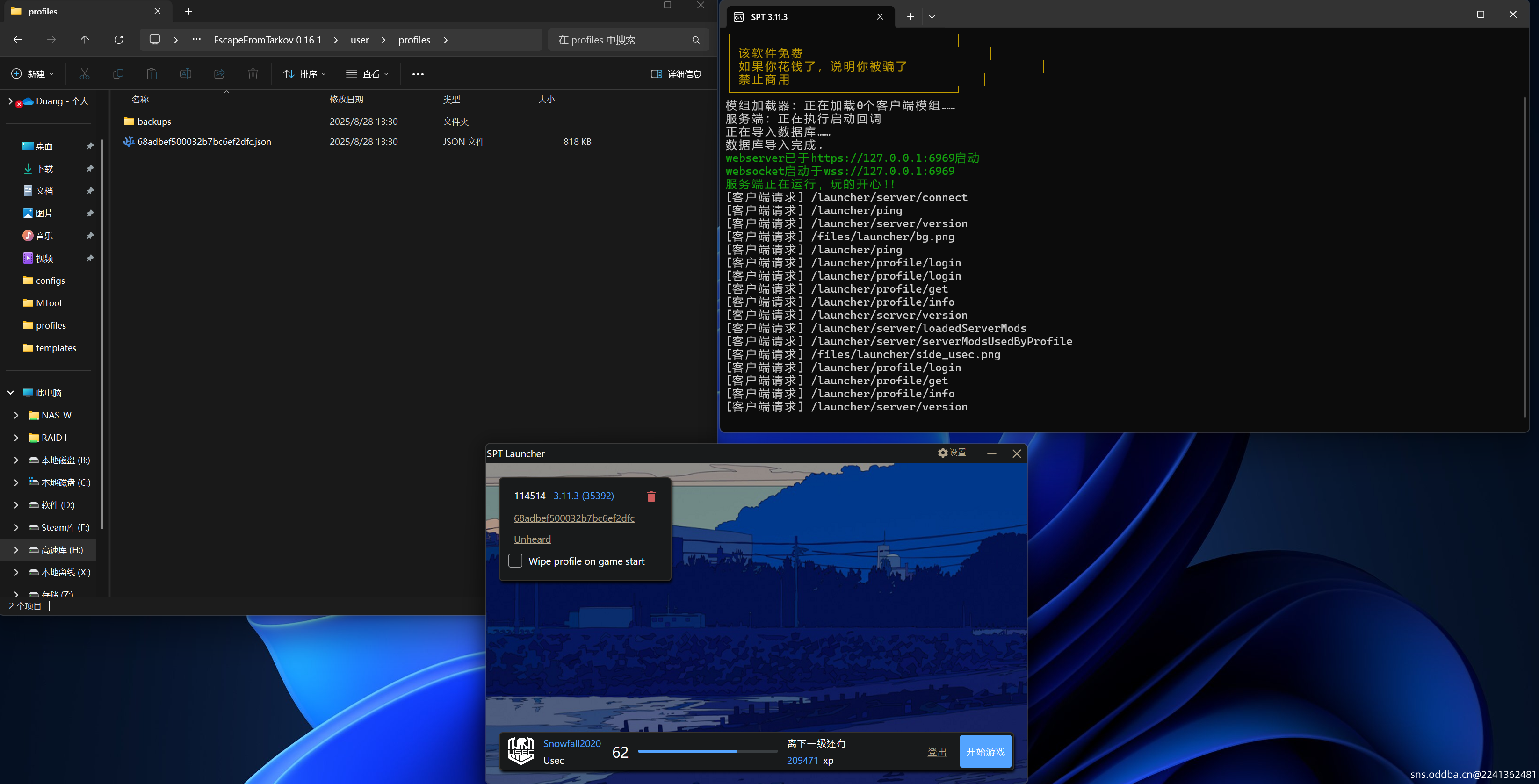The height and width of the screenshot is (784, 1539).
Task: Expand 本地磁盘 (C:) tree node
Action: 16,482
